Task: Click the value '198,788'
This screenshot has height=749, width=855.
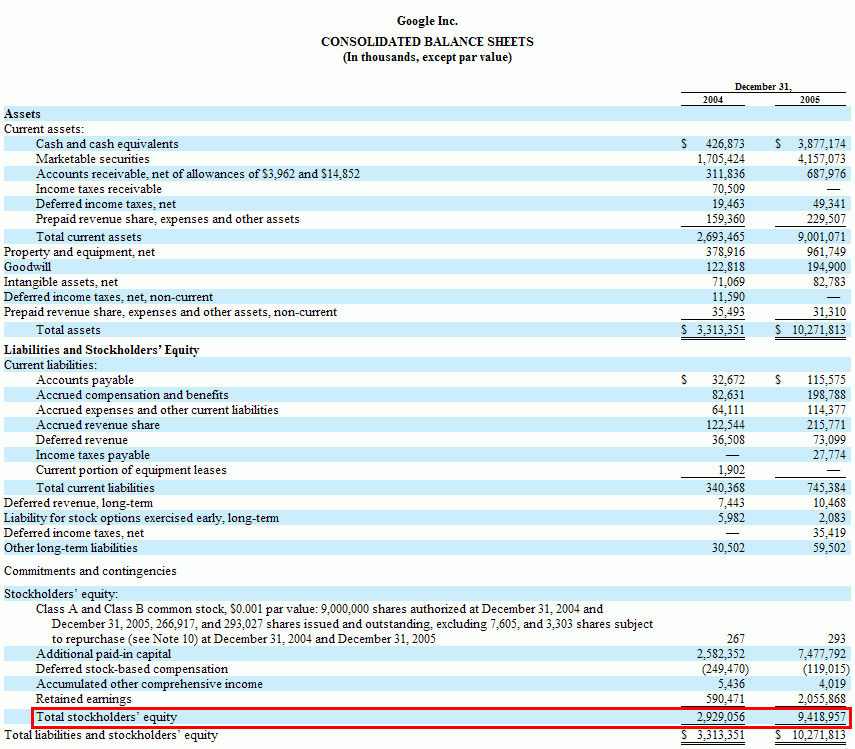Action: pos(826,395)
